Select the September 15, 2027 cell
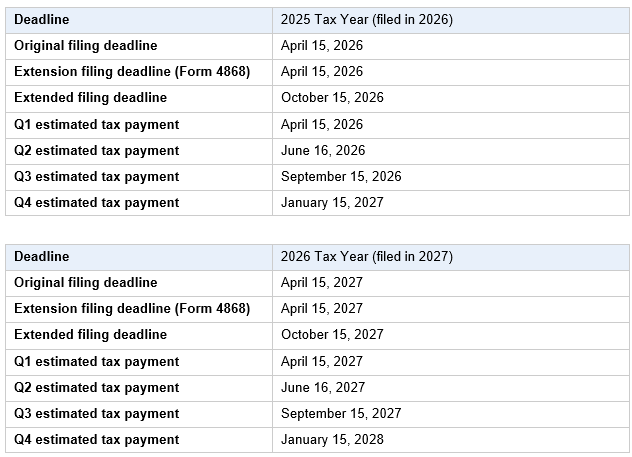Screen dimensions: 632x457 coord(341,414)
